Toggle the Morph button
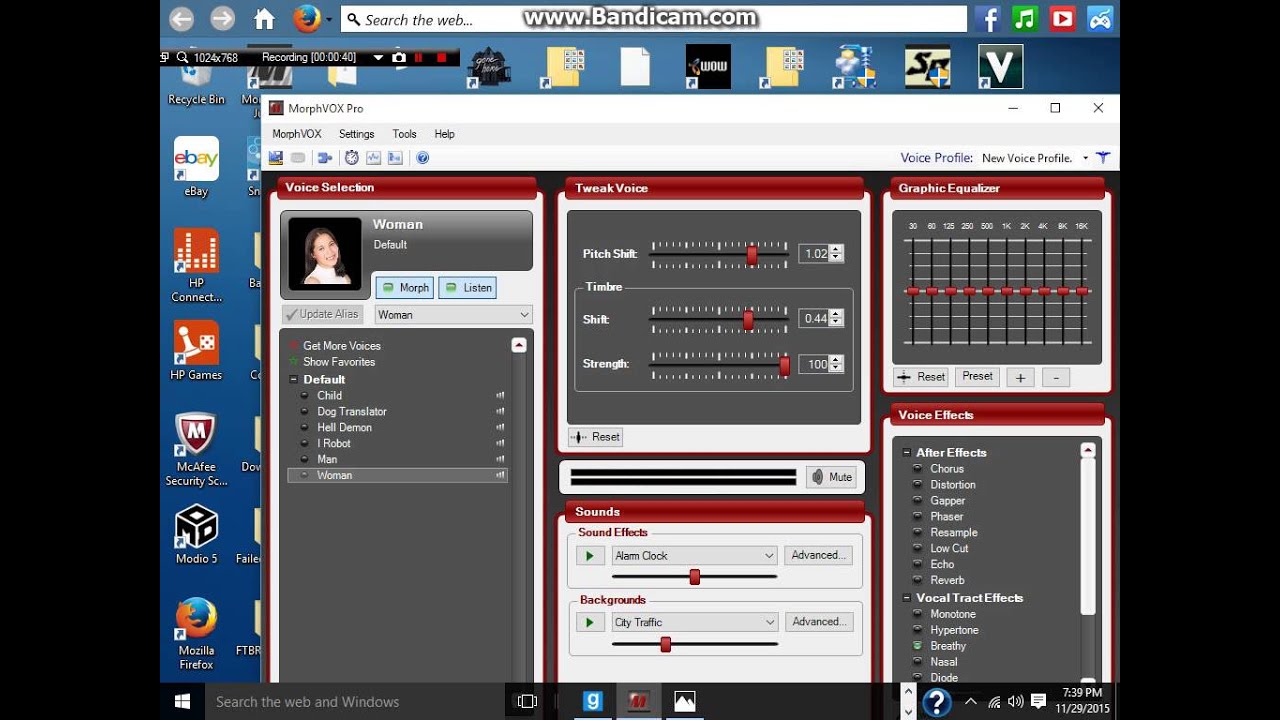The height and width of the screenshot is (720, 1280). pyautogui.click(x=405, y=287)
